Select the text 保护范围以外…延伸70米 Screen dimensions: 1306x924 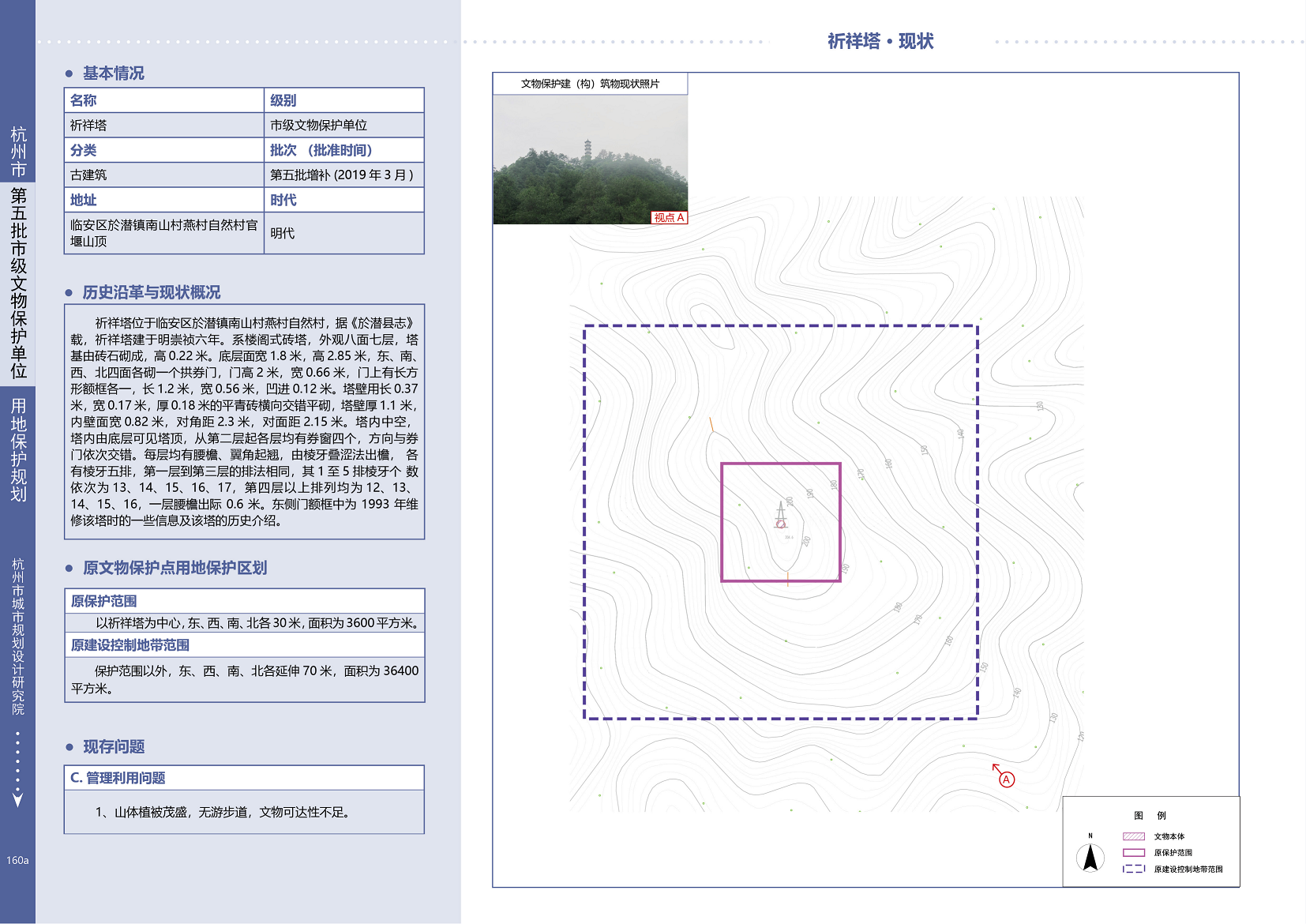click(x=245, y=679)
